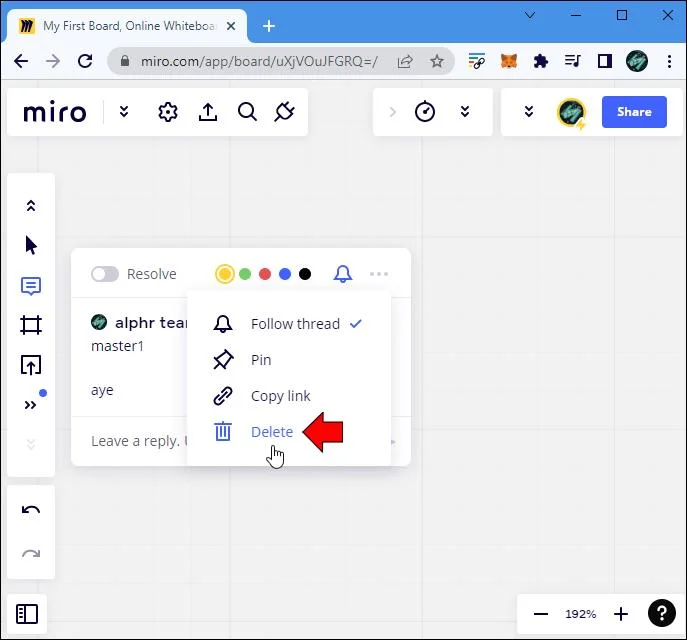Click the collaborator avatar next to Share
Viewport: 687px width, 640px height.
coord(571,113)
